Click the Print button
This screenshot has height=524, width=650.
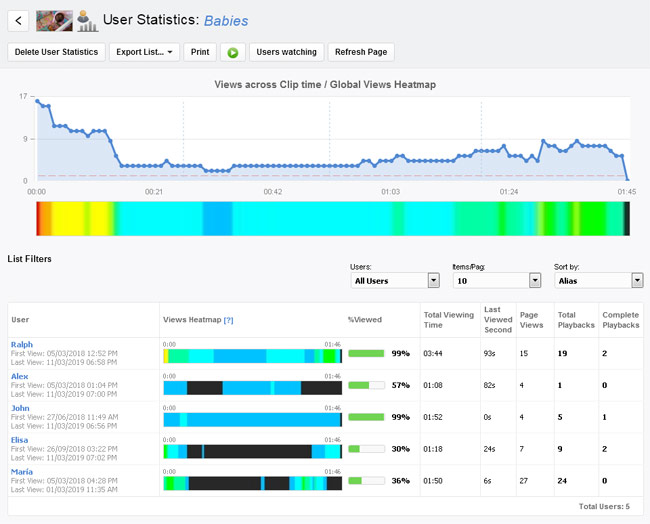[200, 52]
